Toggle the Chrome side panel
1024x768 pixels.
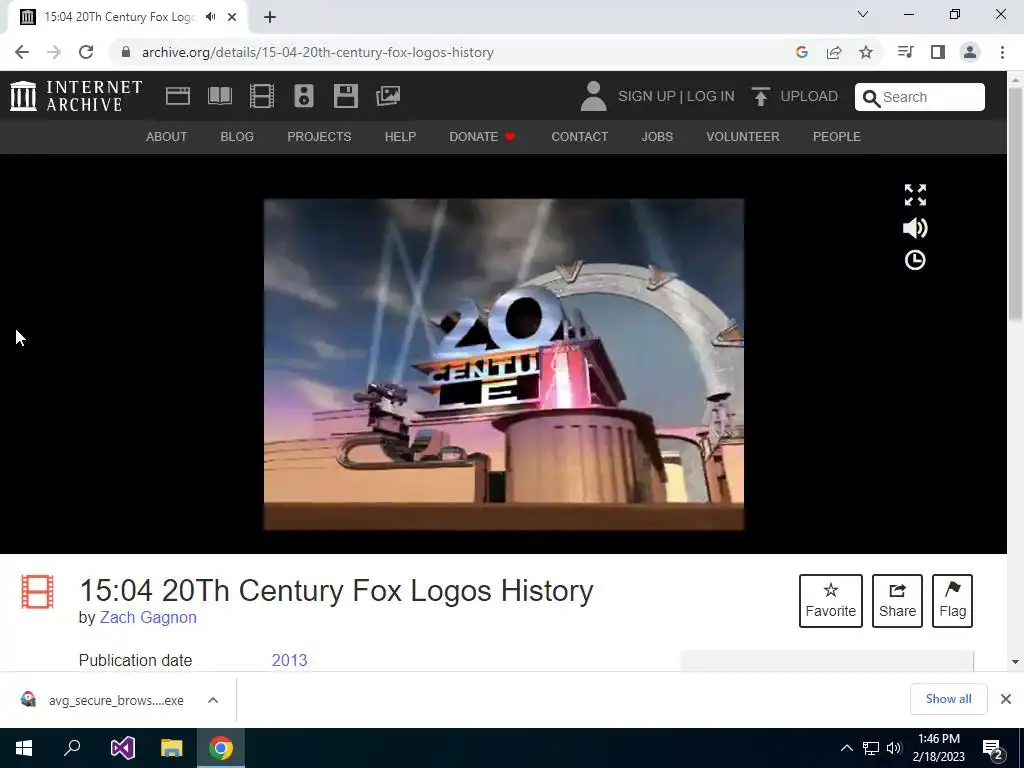coord(938,52)
